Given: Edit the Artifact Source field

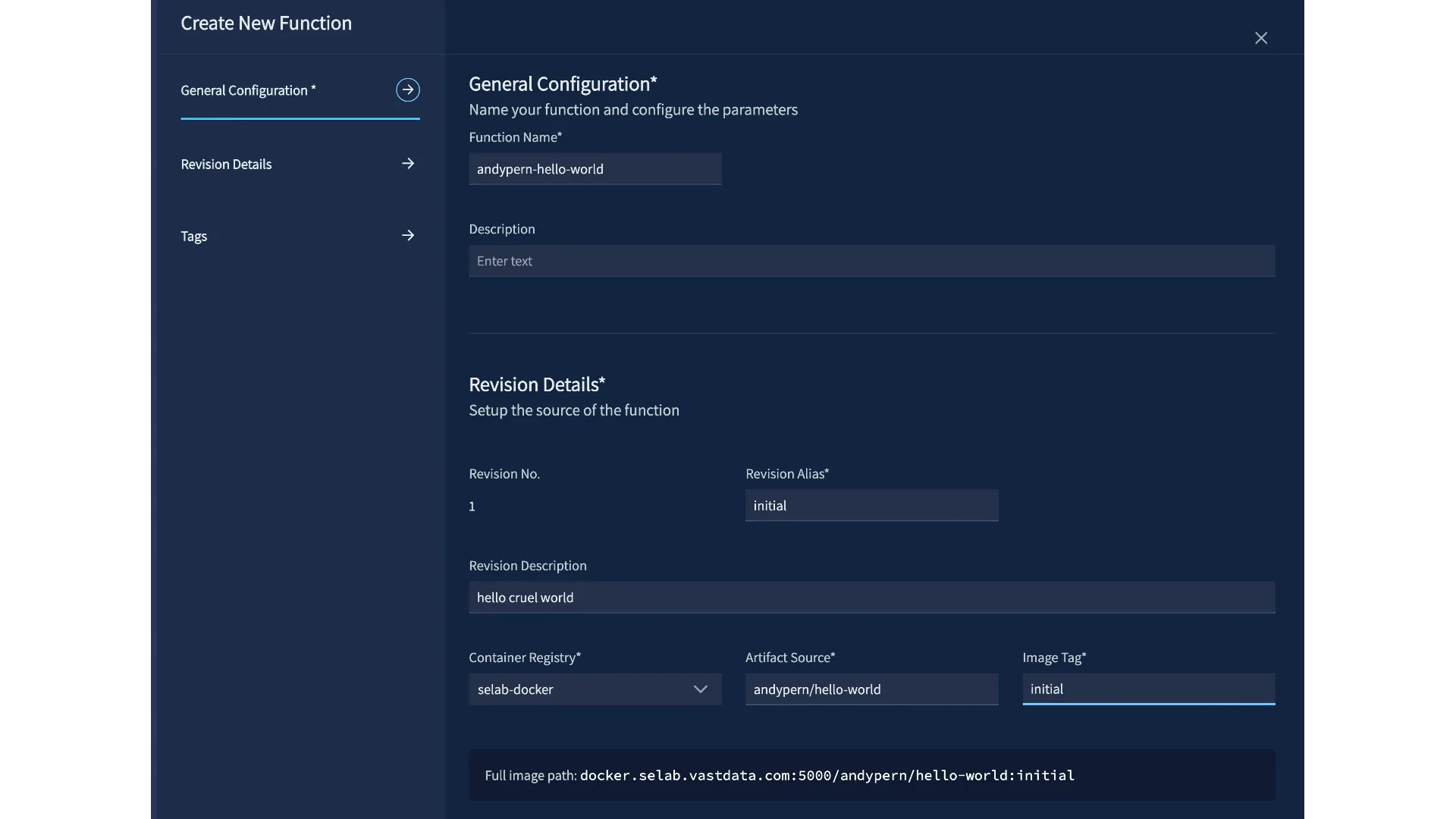Looking at the screenshot, I should (x=871, y=689).
